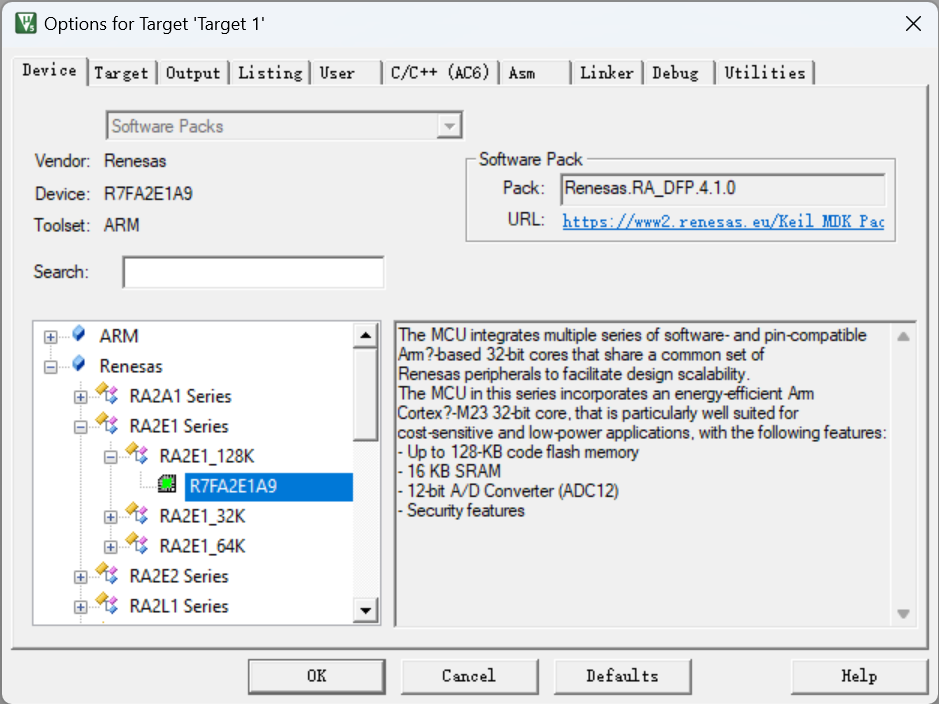Open the Listing tab
939x704 pixels.
coord(270,73)
